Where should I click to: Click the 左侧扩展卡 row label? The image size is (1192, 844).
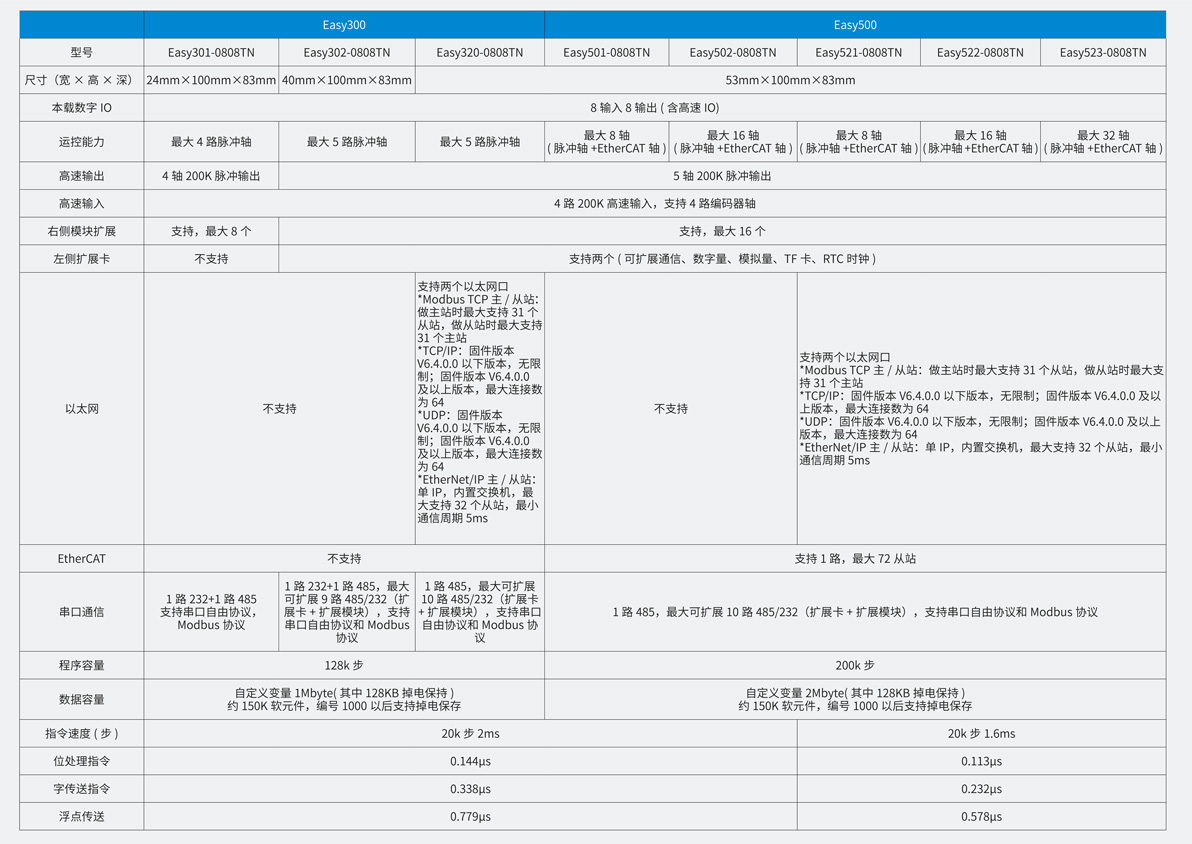click(x=82, y=259)
